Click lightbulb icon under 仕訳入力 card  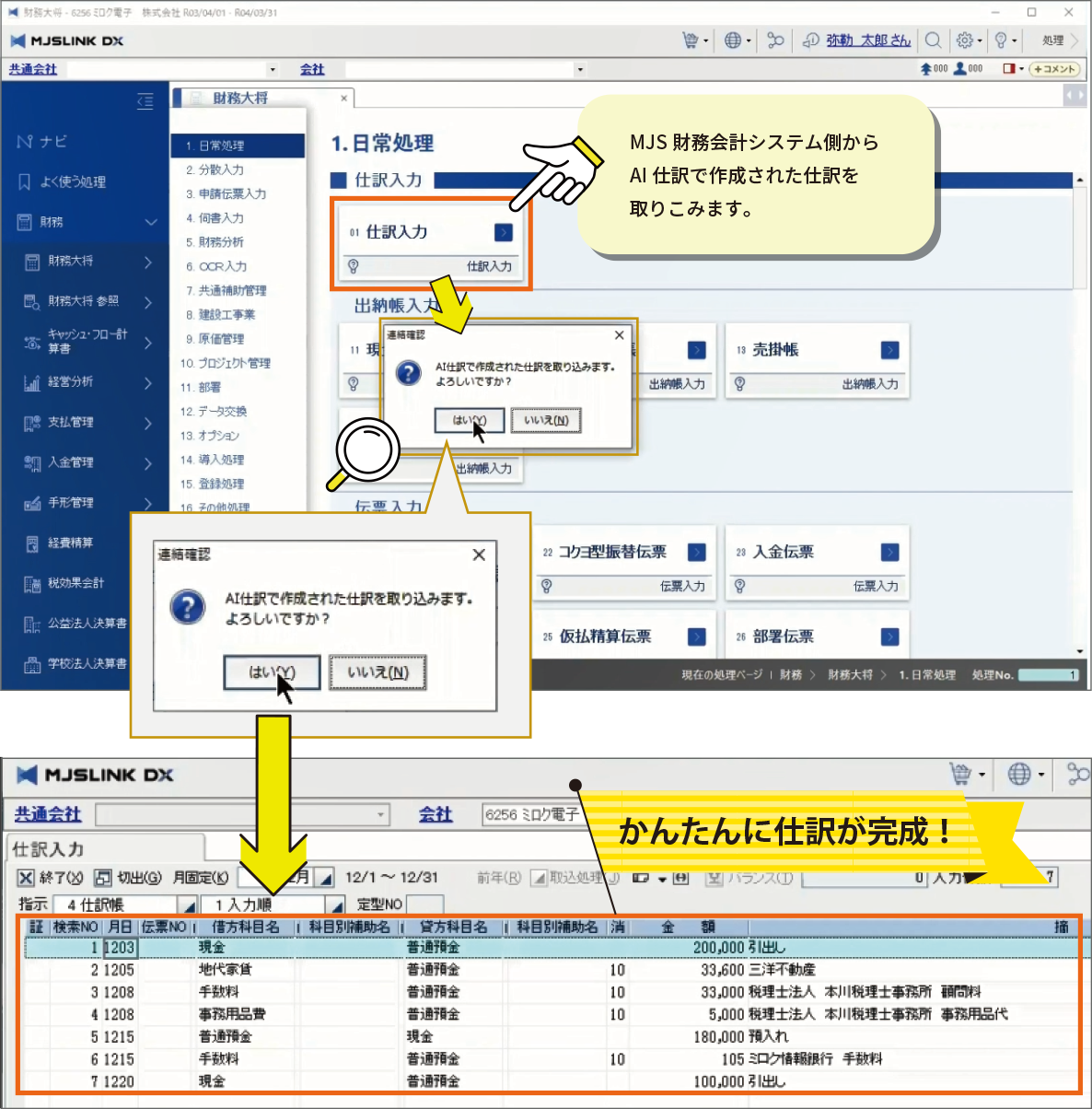[353, 266]
